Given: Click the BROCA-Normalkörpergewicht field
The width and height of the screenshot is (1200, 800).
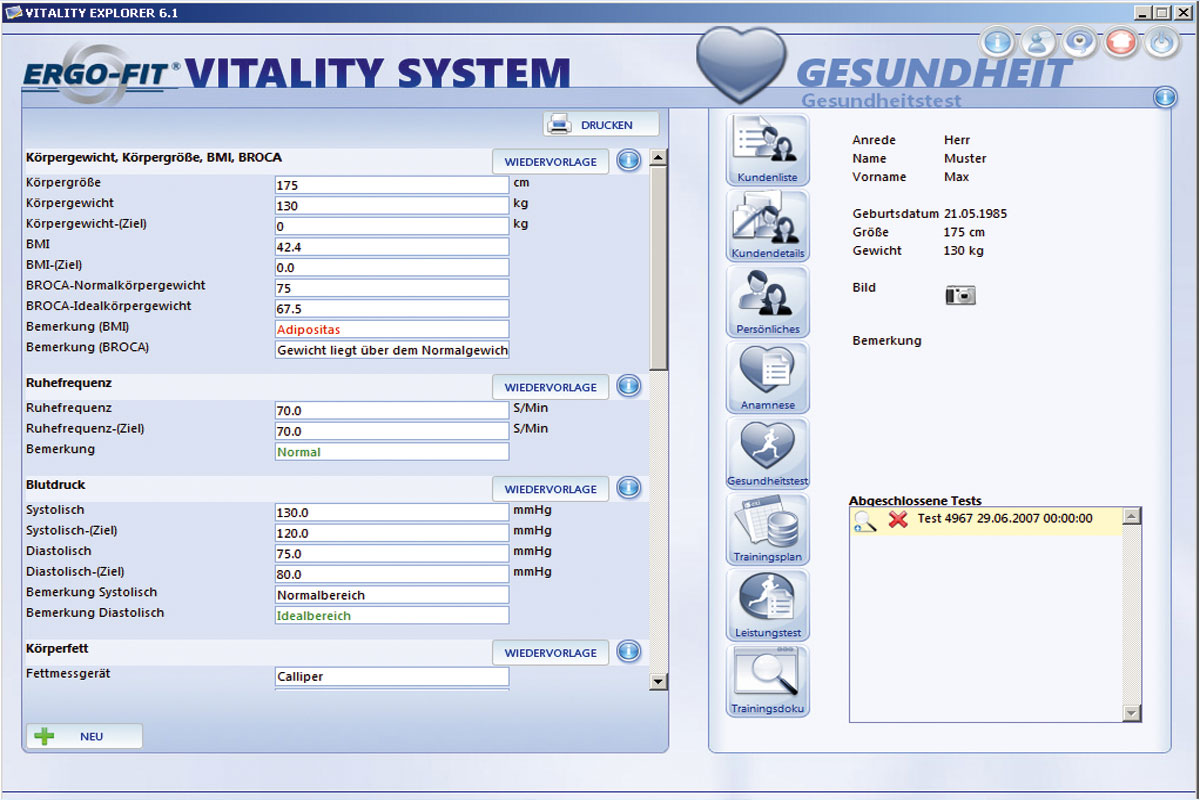Looking at the screenshot, I should pos(392,288).
